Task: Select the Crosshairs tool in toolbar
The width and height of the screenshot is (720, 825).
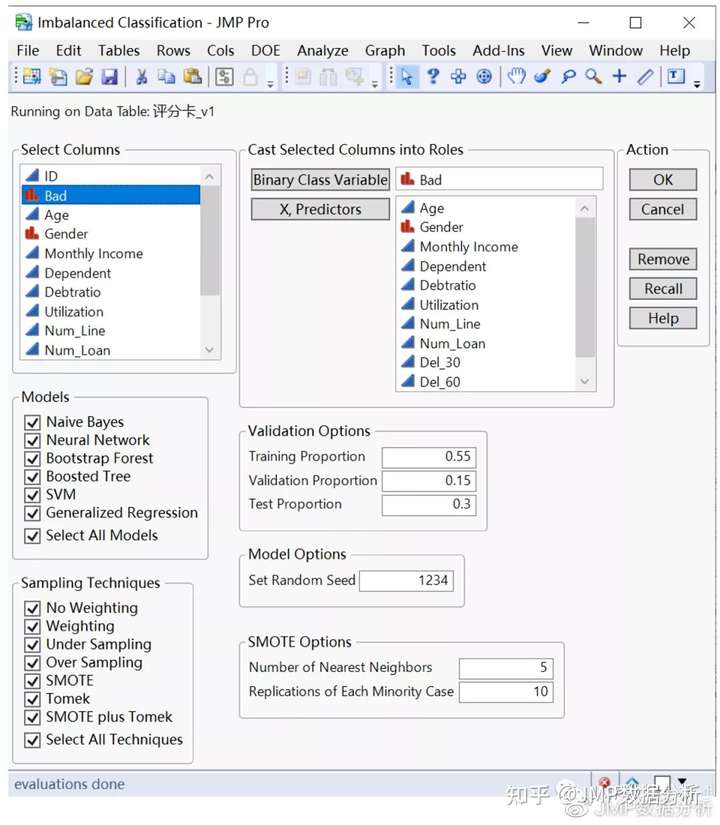Action: tap(620, 77)
